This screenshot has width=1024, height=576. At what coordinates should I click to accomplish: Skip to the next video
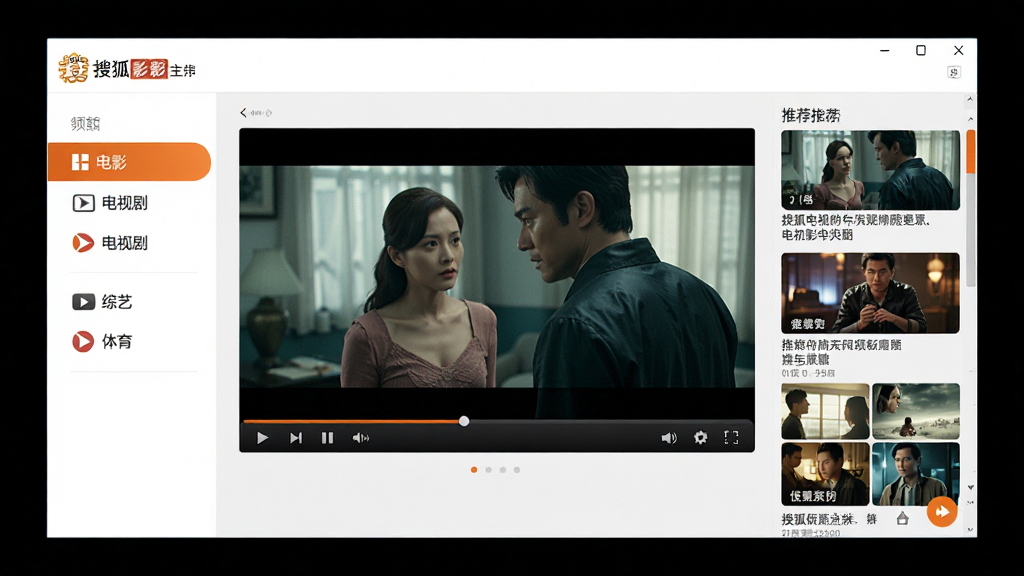296,438
